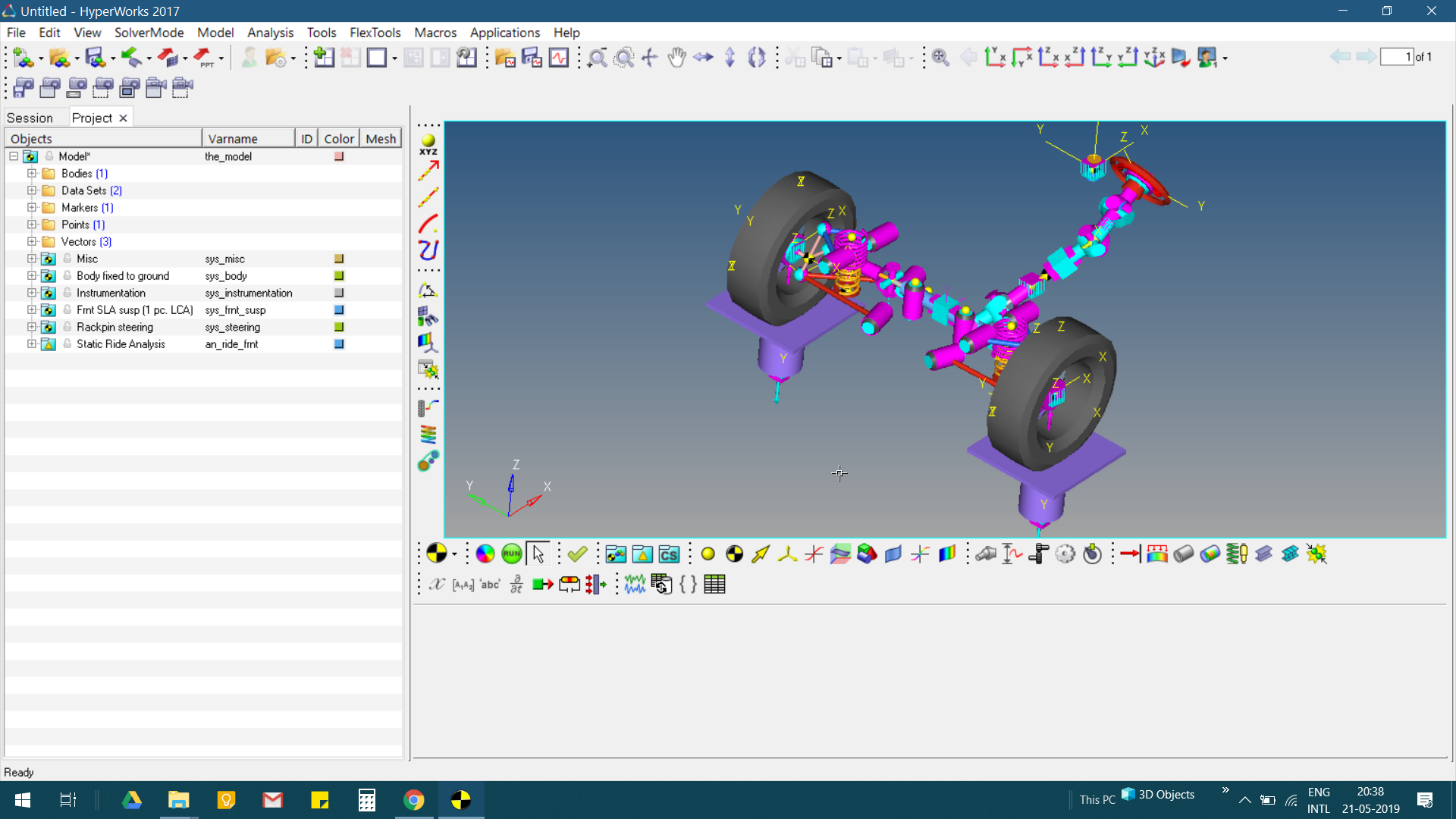
Task: Select the Points tool on the left toolbar
Action: tap(428, 142)
